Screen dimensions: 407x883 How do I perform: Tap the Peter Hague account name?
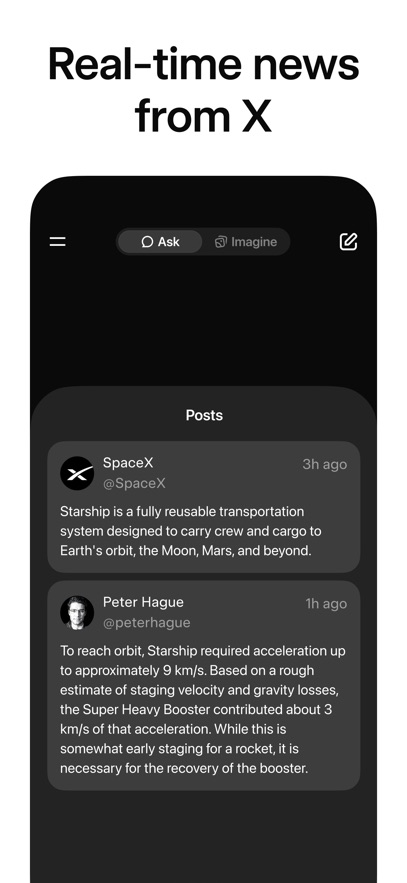[143, 602]
